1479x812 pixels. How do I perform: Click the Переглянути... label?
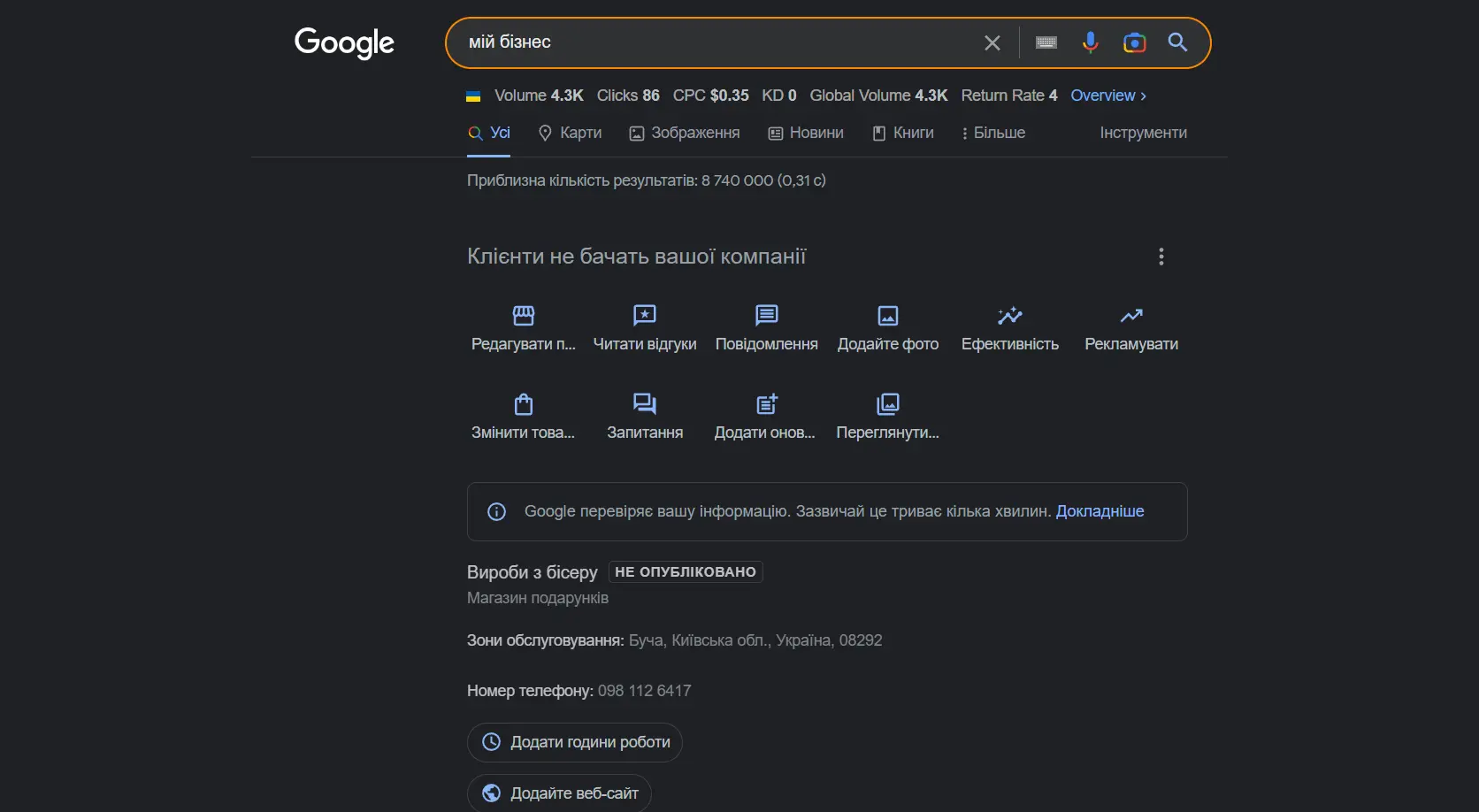pyautogui.click(x=888, y=433)
